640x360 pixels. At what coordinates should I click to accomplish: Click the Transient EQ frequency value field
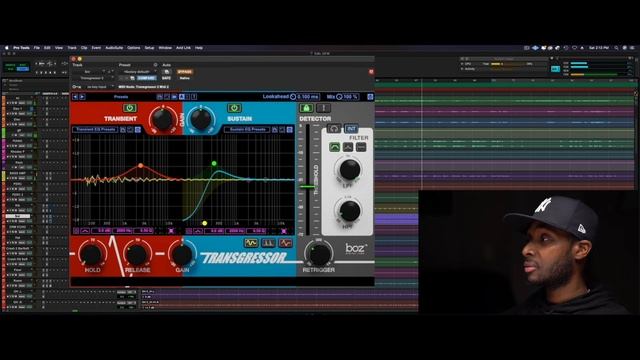[x=122, y=231]
